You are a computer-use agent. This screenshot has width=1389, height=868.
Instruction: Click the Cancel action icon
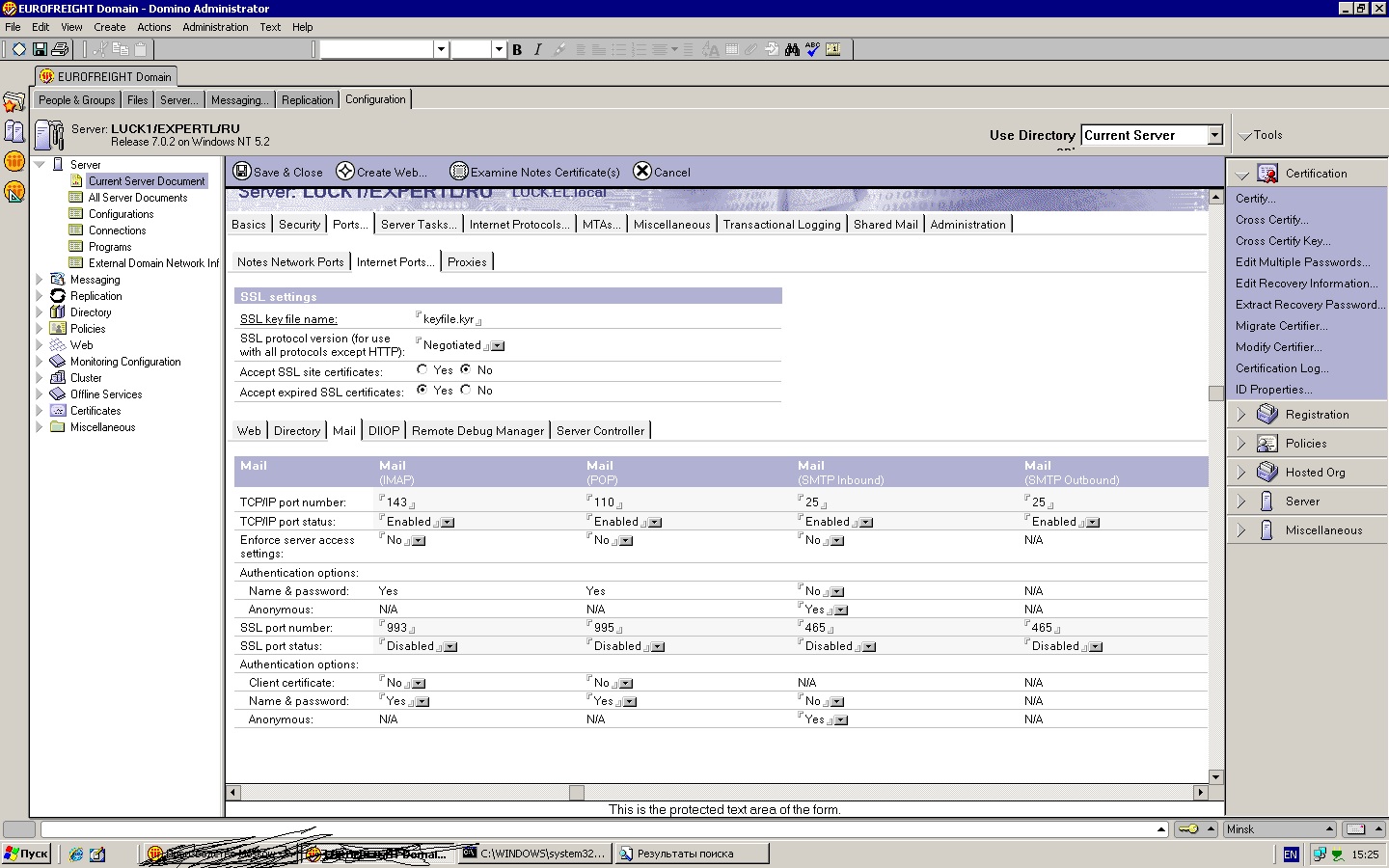tap(642, 171)
